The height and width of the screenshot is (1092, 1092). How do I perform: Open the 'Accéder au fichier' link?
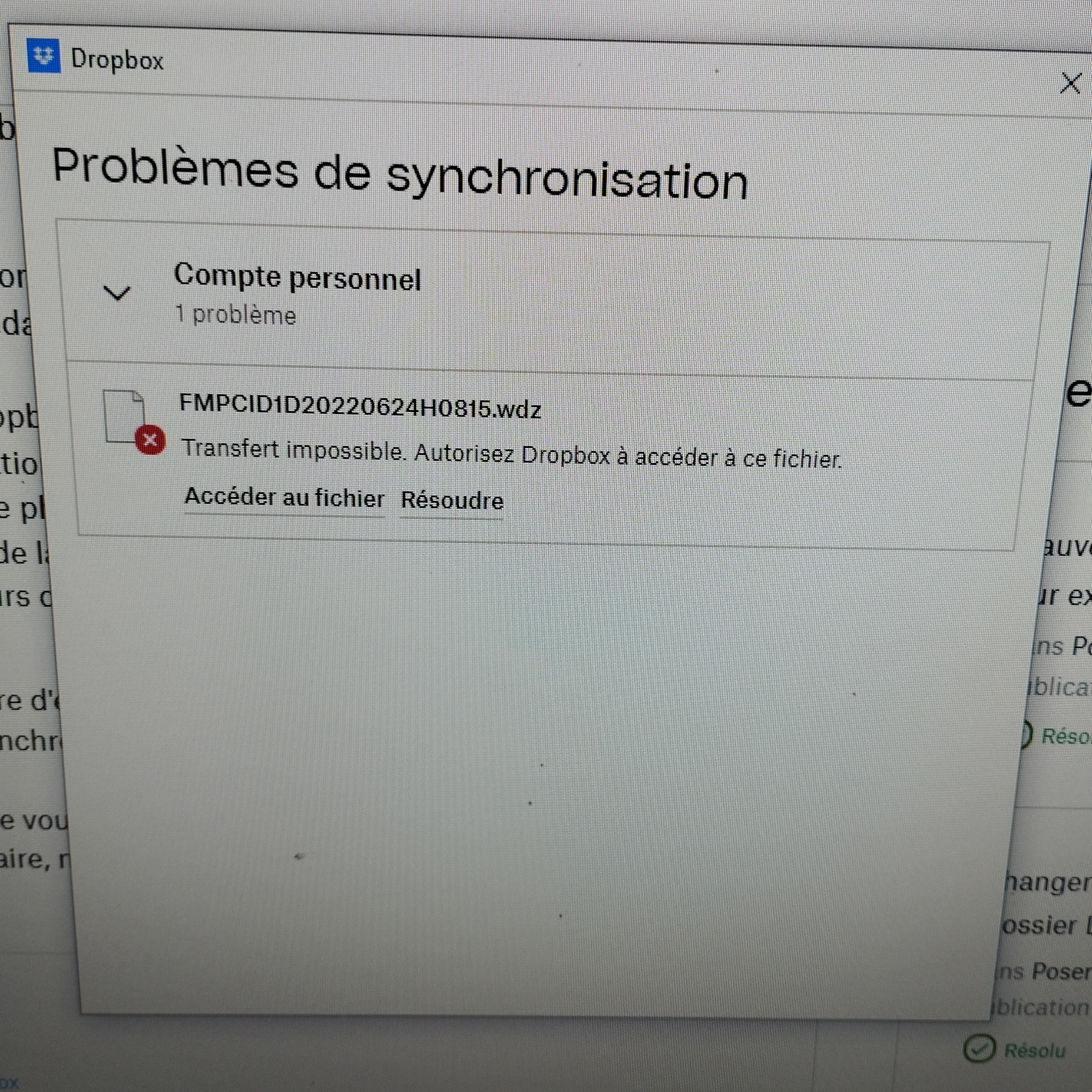pos(284,498)
